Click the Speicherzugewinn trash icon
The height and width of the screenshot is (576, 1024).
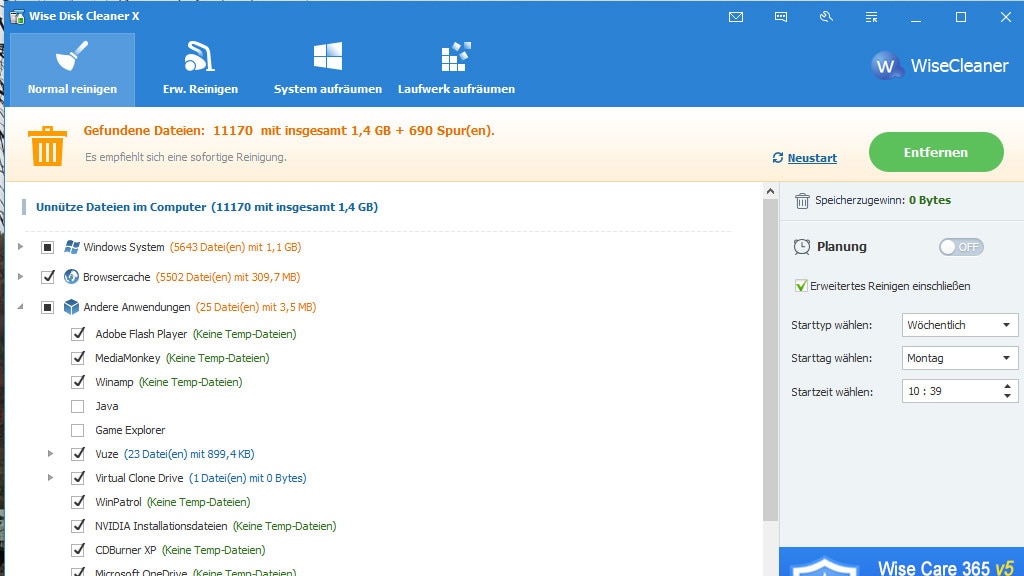802,200
